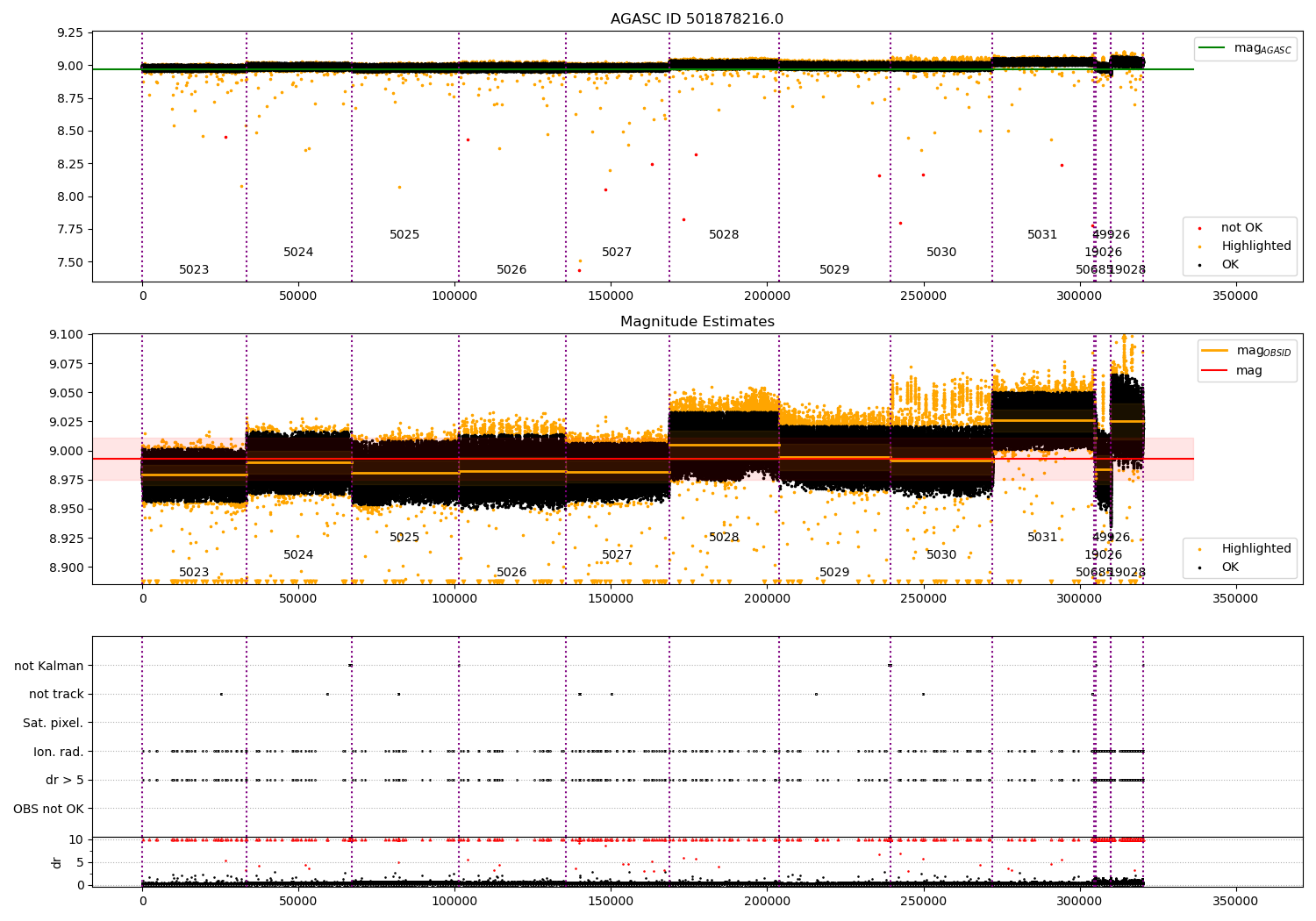Click the 150000 x-axis tick of top plot
Screen dimensions: 1316x921
pos(611,296)
